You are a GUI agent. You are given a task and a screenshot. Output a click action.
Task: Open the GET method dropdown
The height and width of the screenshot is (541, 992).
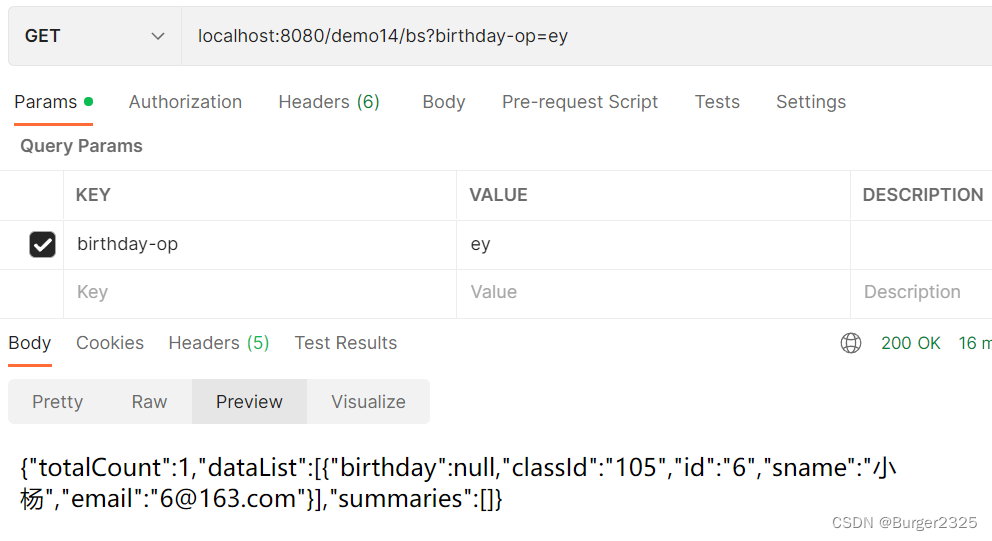[x=95, y=36]
